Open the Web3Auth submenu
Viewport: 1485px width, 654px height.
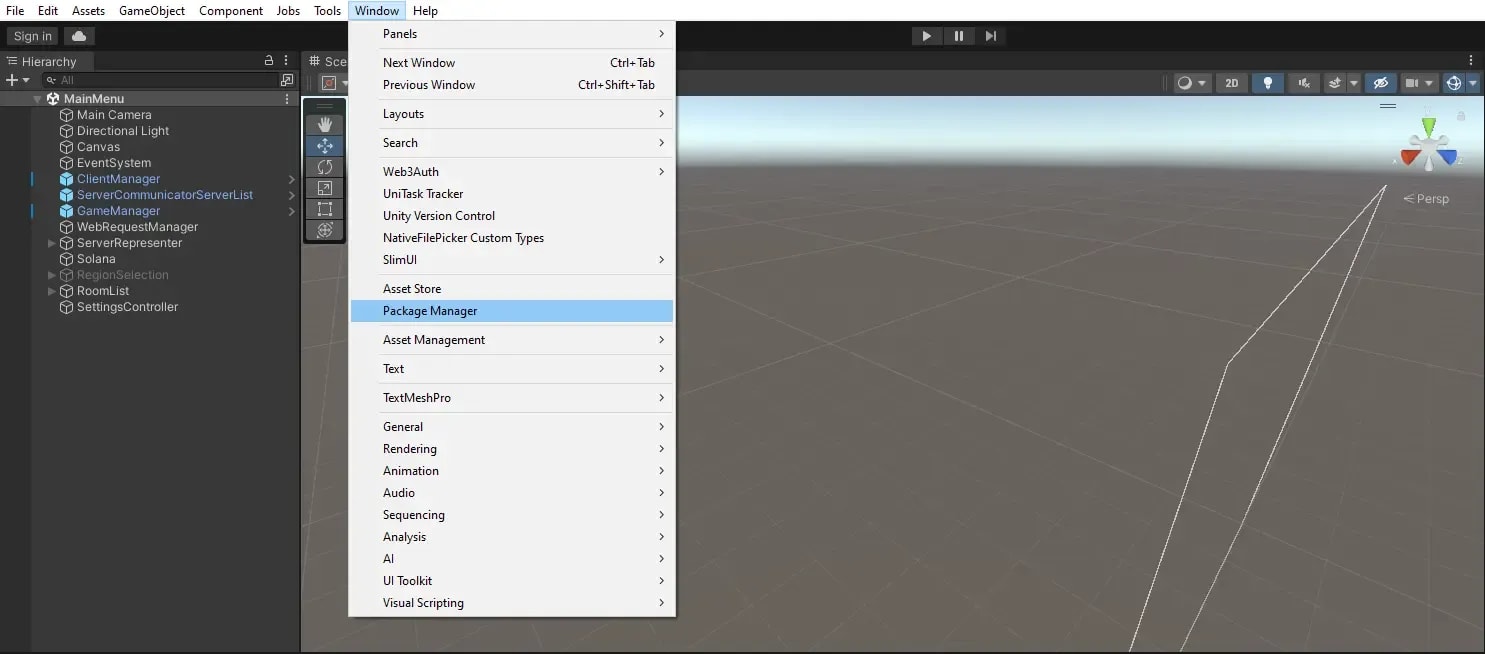pyautogui.click(x=512, y=172)
